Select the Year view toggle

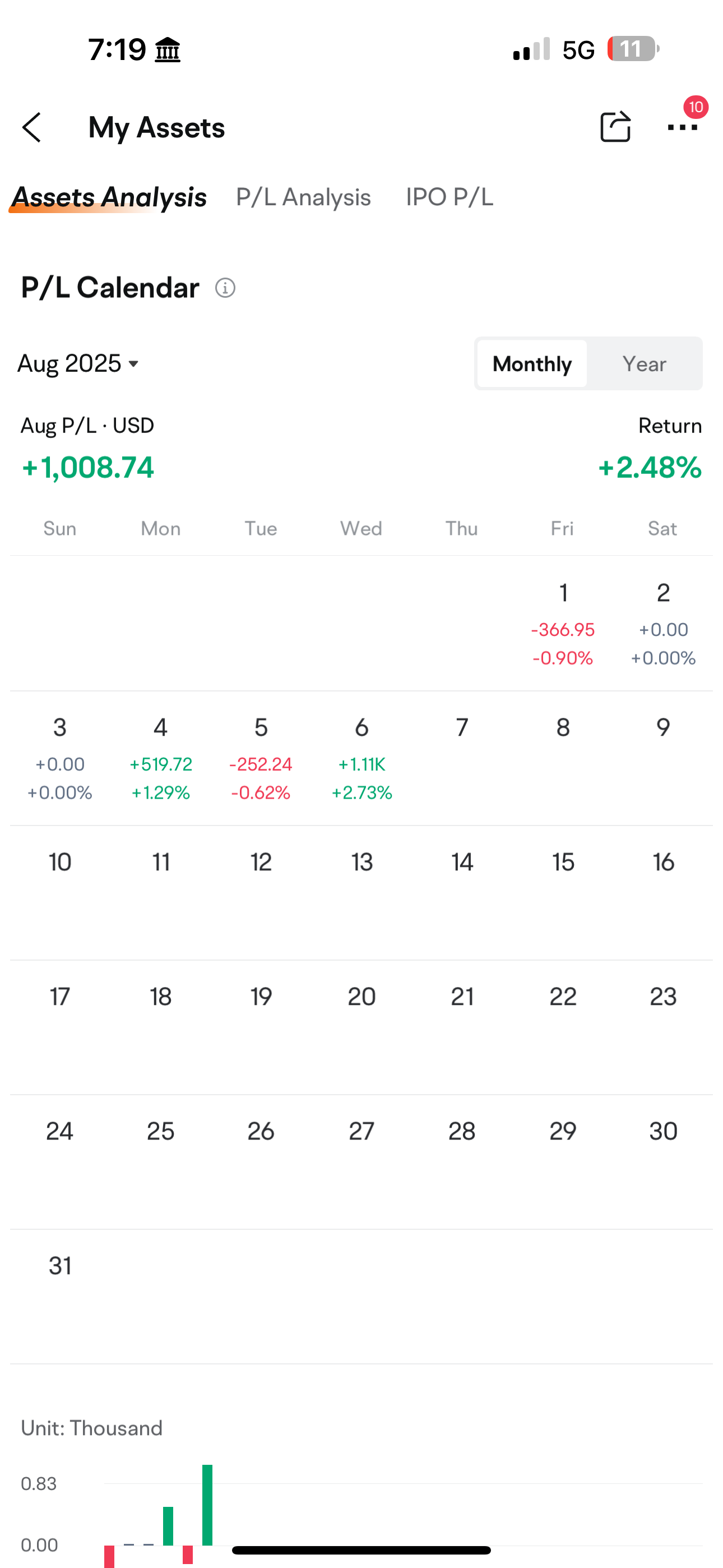pyautogui.click(x=644, y=364)
